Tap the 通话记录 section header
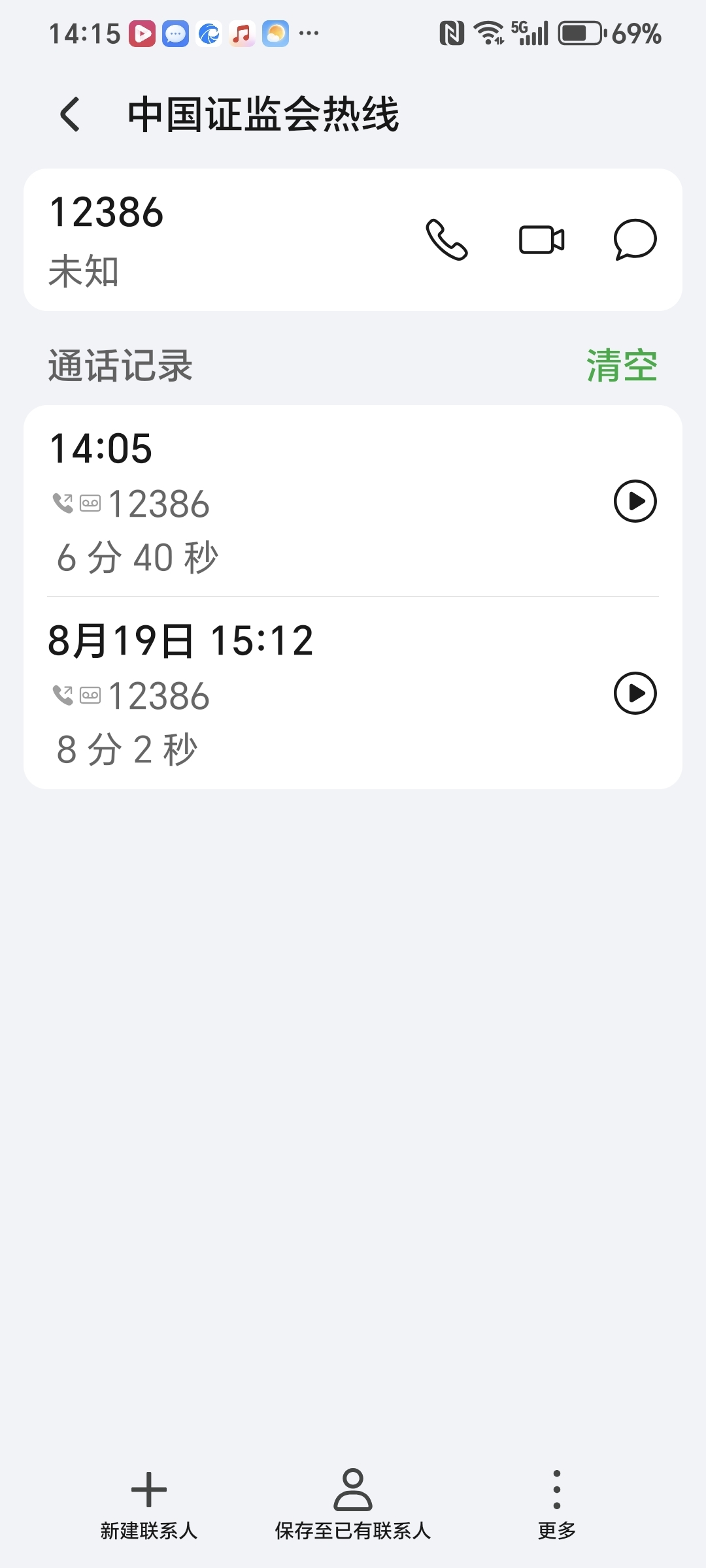Image resolution: width=706 pixels, height=1568 pixels. click(120, 365)
